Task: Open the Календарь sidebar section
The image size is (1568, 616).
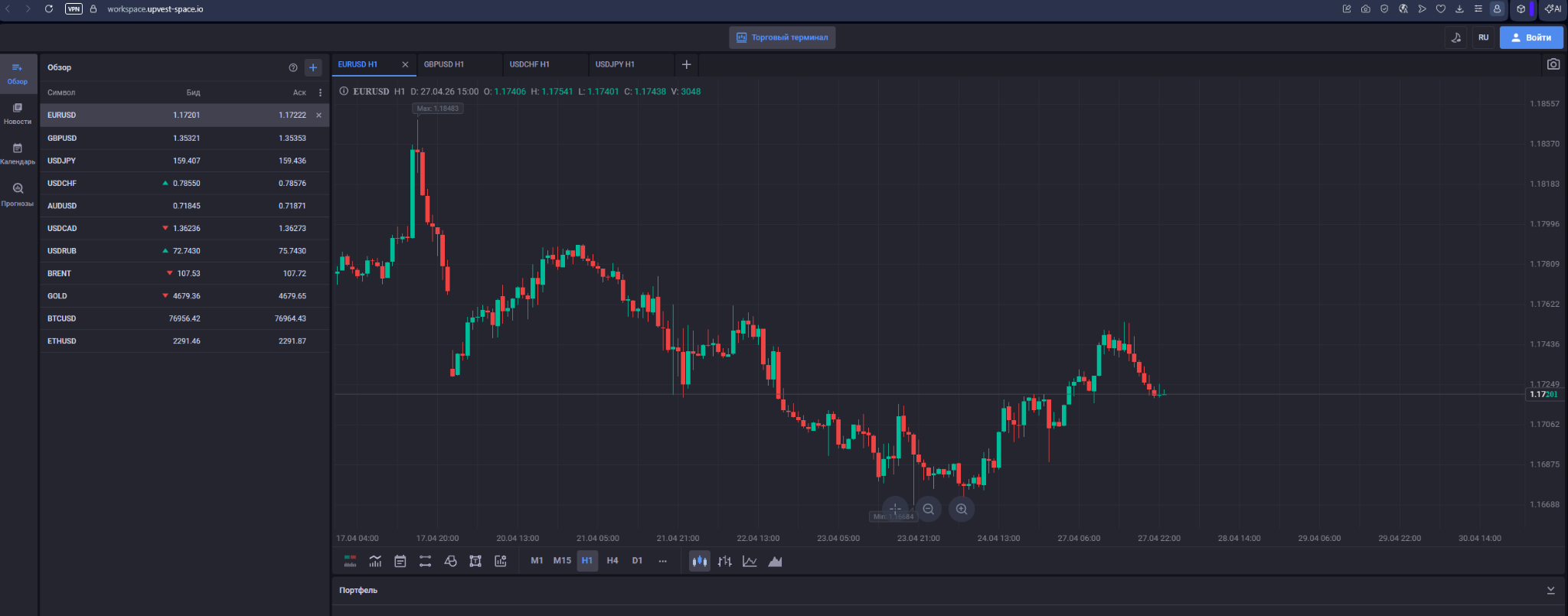Action: pyautogui.click(x=18, y=154)
